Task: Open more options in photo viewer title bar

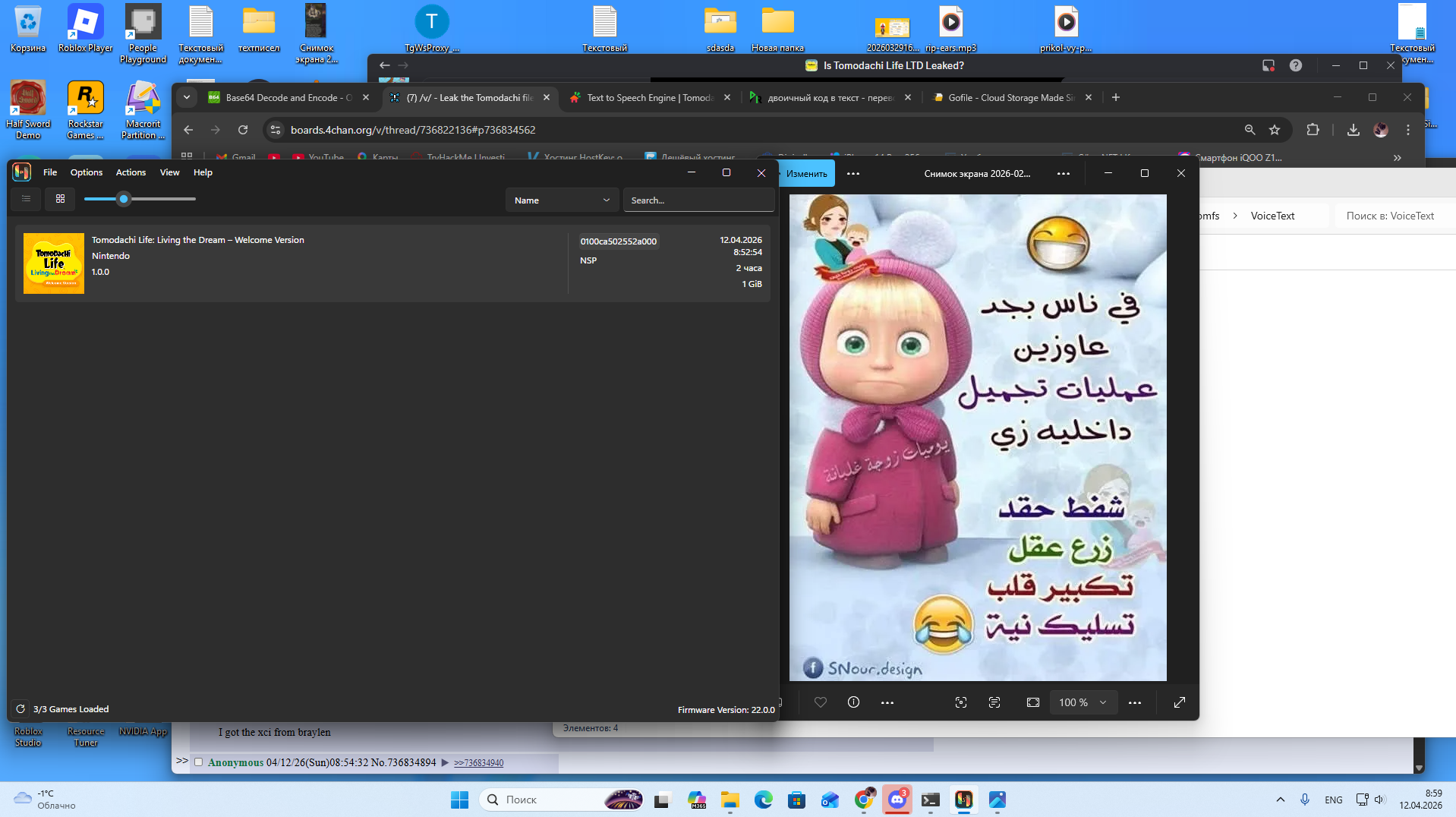Action: point(1064,173)
